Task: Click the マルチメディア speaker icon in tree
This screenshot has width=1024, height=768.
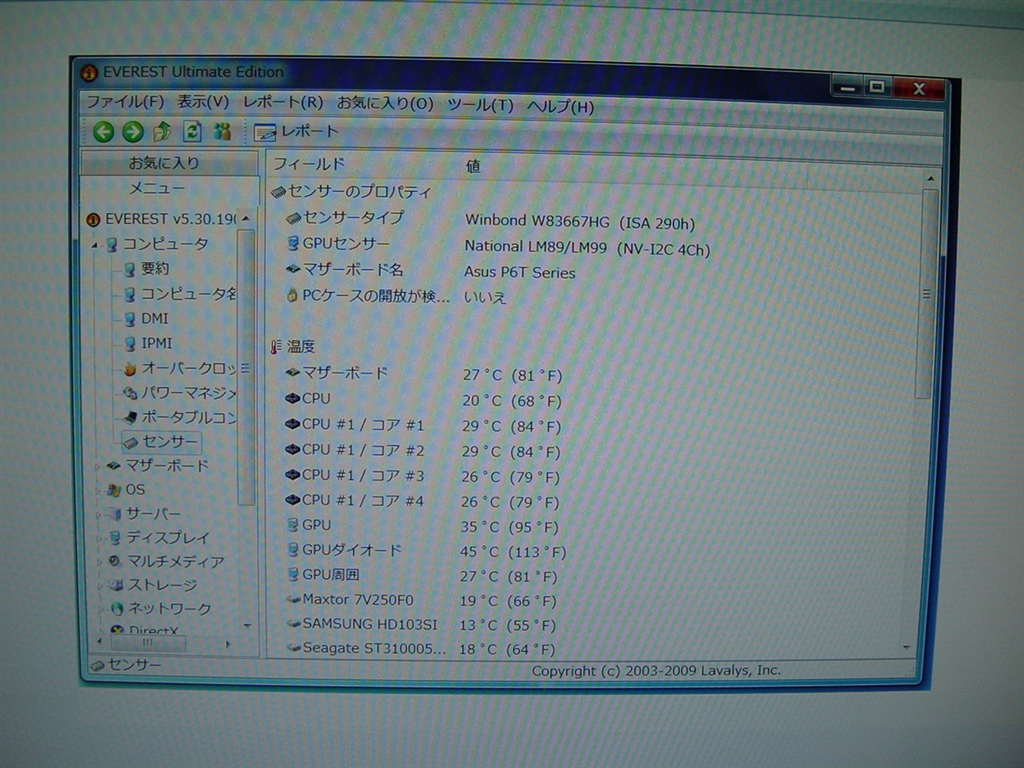Action: point(115,562)
